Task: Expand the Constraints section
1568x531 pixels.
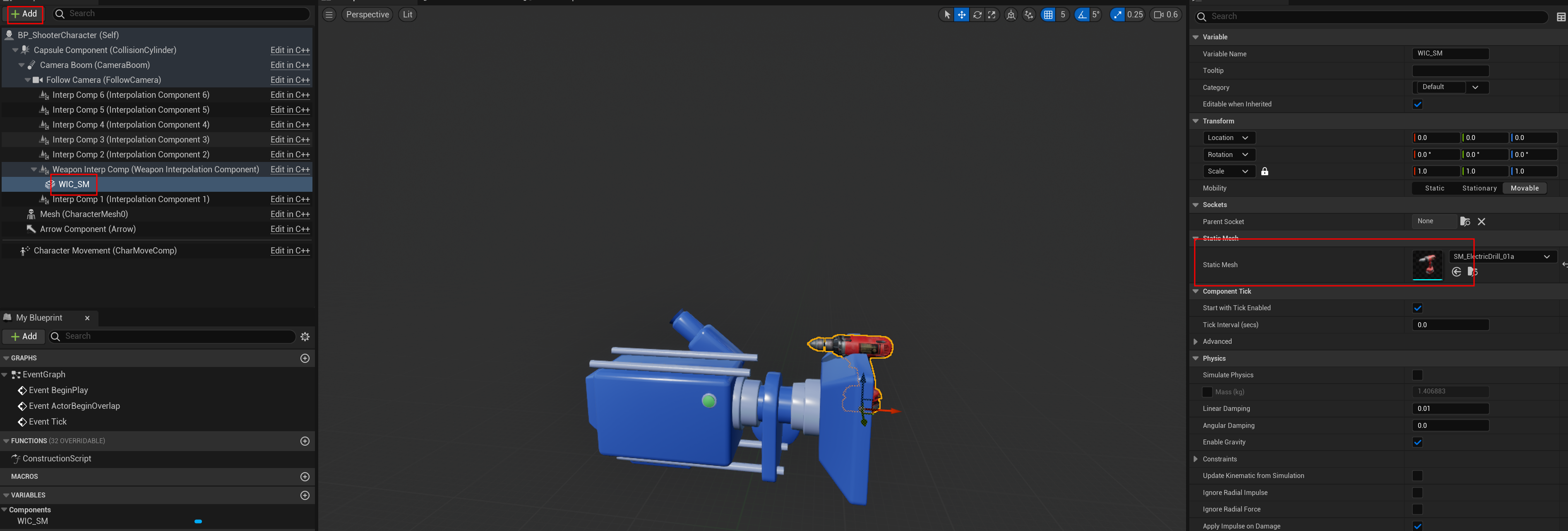Action: (x=1196, y=459)
